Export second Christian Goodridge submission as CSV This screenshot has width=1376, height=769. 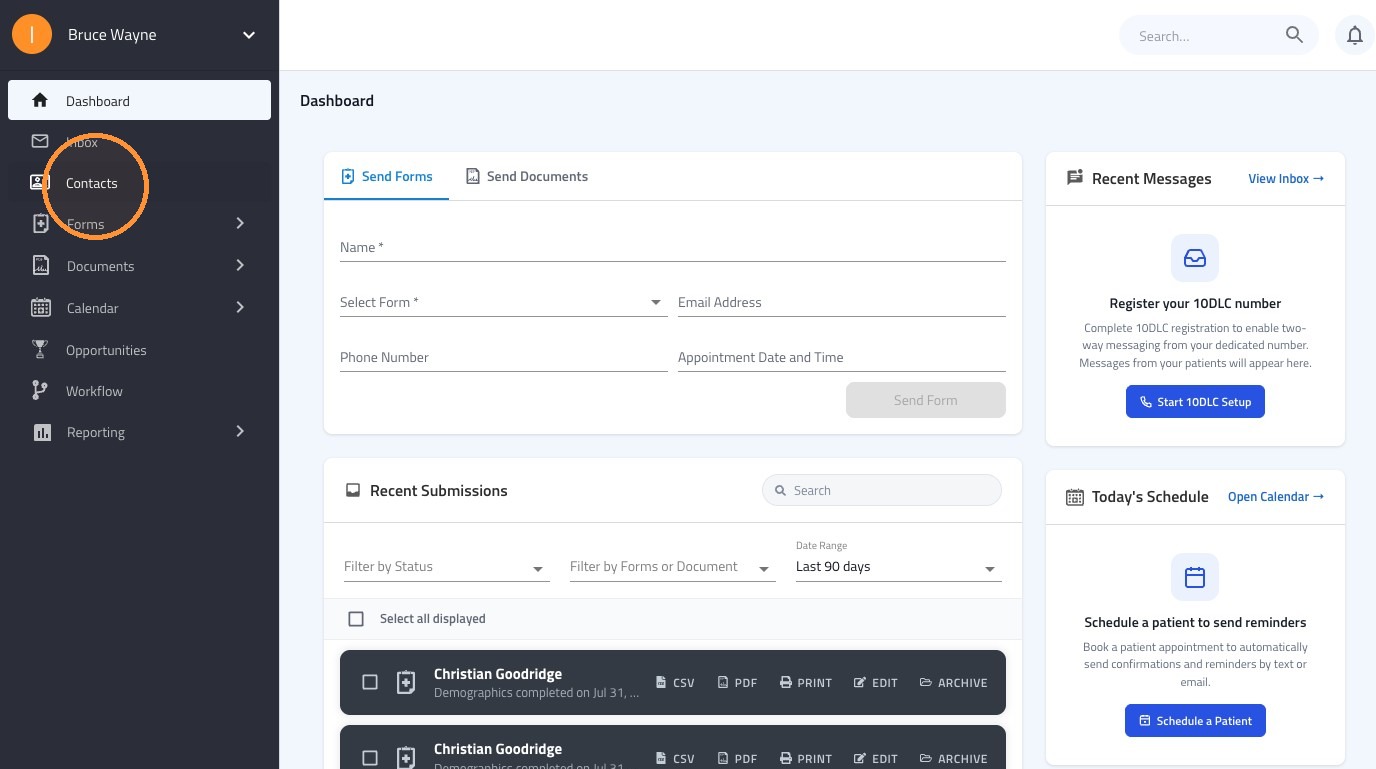point(675,758)
